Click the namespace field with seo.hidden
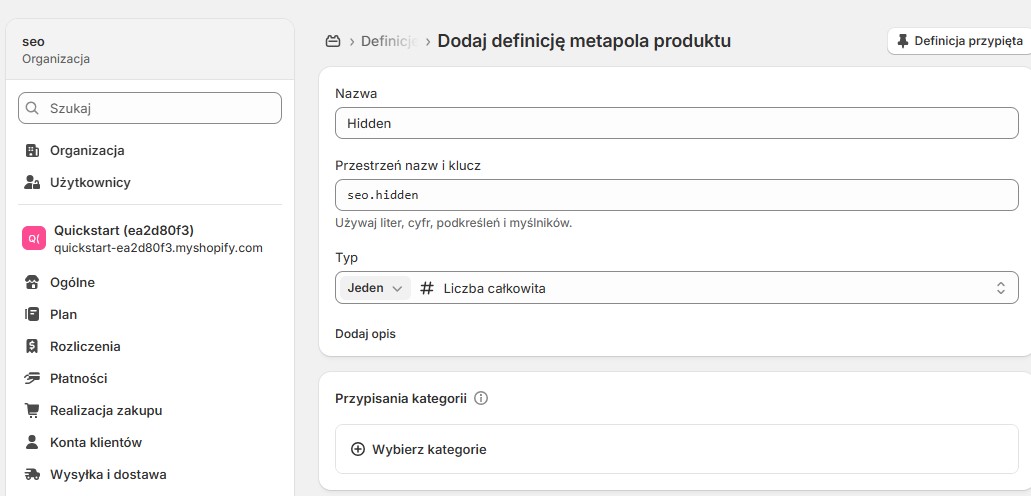 click(x=677, y=195)
